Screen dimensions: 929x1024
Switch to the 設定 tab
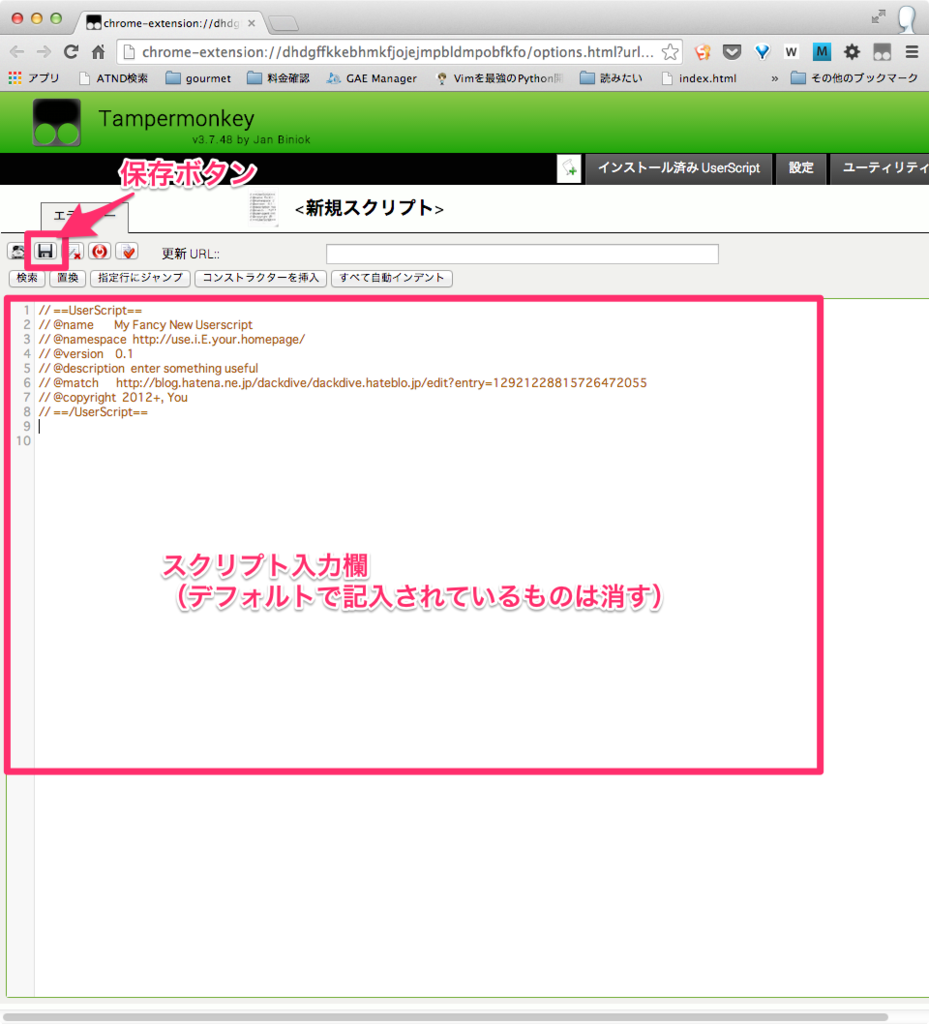pos(801,168)
